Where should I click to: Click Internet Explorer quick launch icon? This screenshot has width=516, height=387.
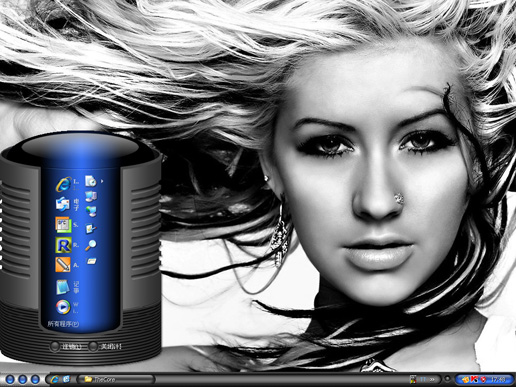tap(55, 379)
